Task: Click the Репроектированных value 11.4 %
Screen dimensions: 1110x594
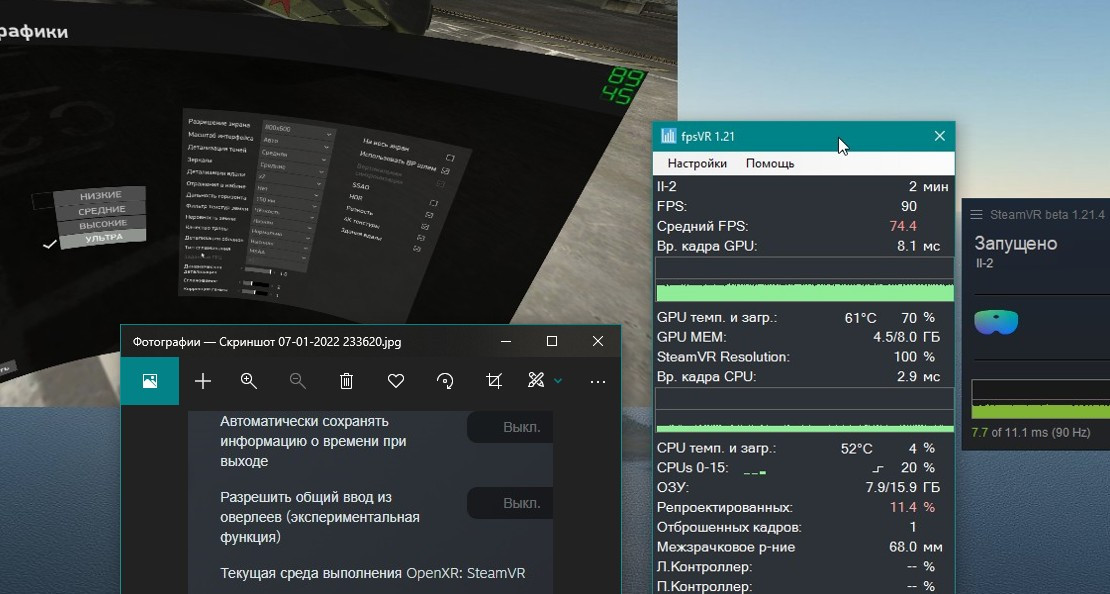Action: pyautogui.click(x=912, y=507)
